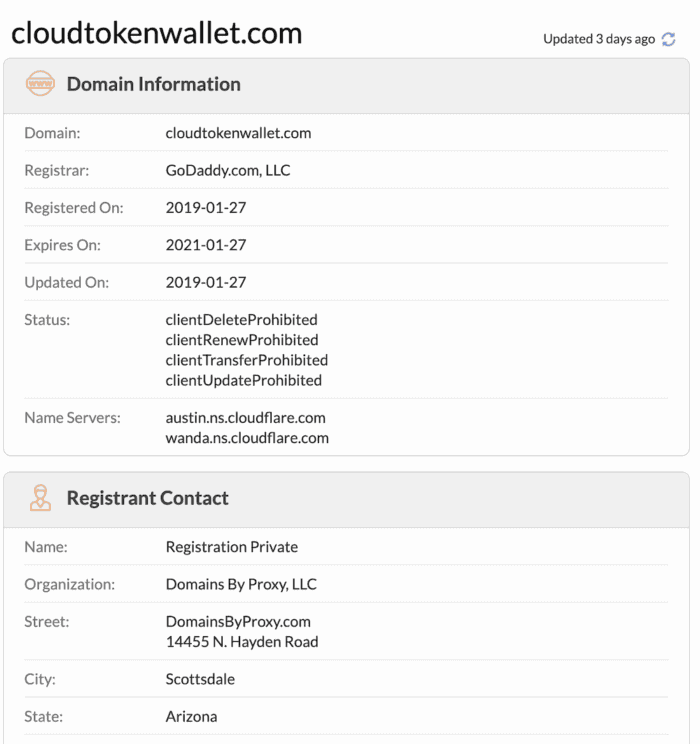Click the 'Registrar:' field label
This screenshot has height=744, width=700.
[x=56, y=170]
